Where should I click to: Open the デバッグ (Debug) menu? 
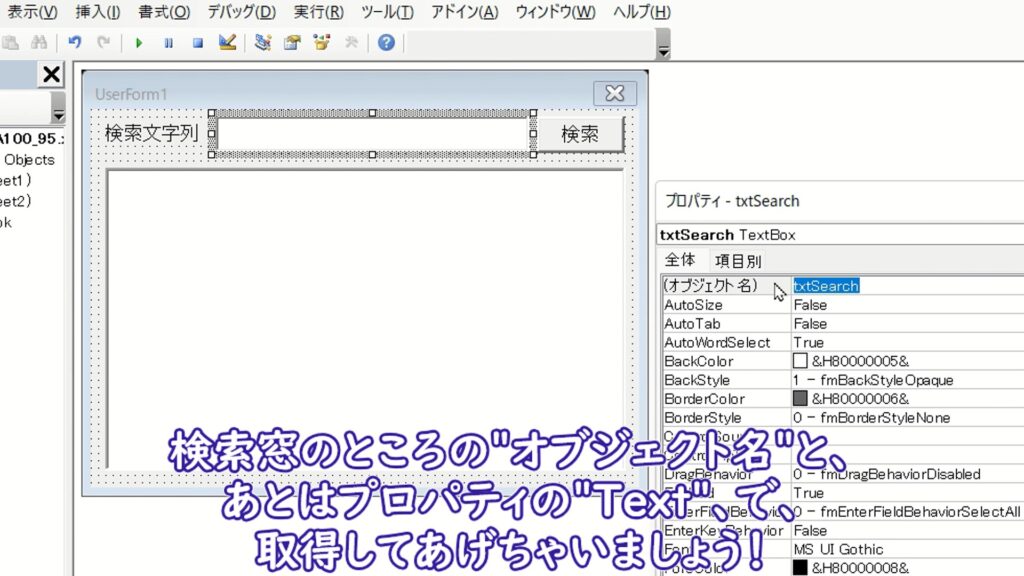[x=241, y=12]
